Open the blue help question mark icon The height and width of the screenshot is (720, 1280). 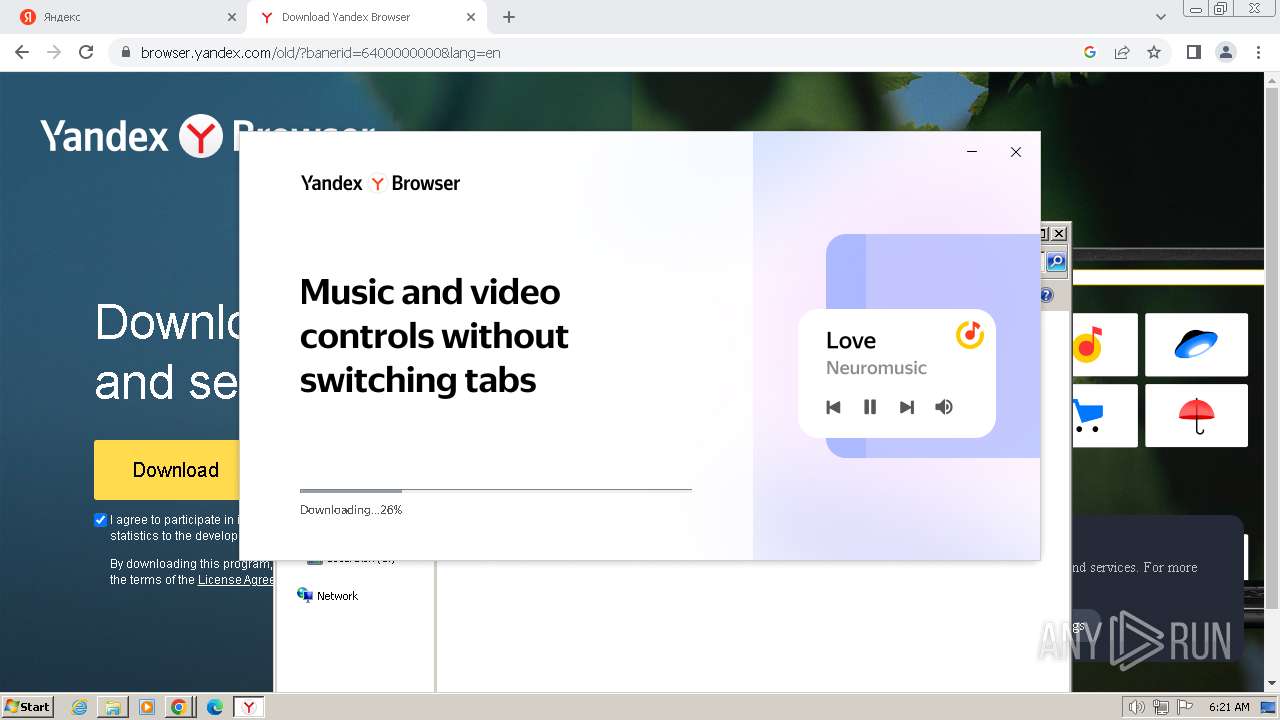click(1047, 296)
